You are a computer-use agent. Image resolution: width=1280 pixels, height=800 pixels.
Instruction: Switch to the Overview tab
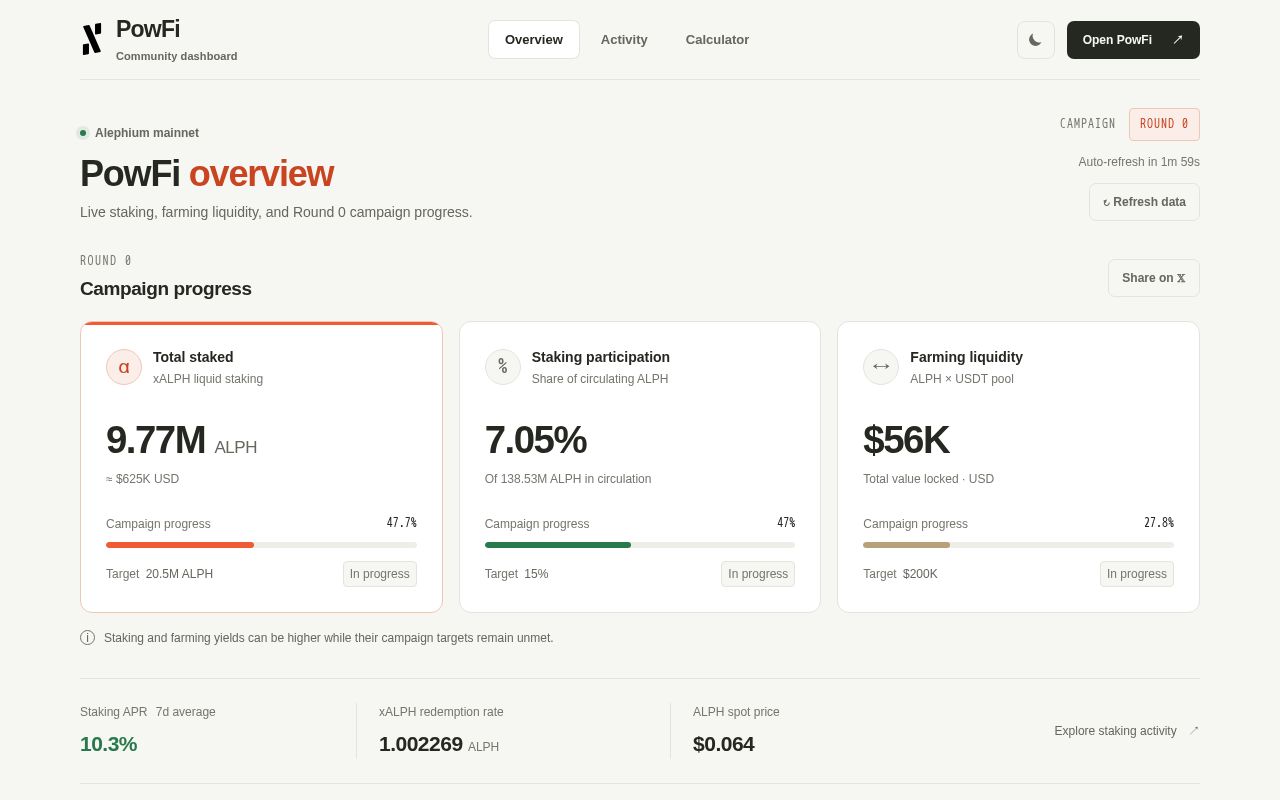point(534,40)
